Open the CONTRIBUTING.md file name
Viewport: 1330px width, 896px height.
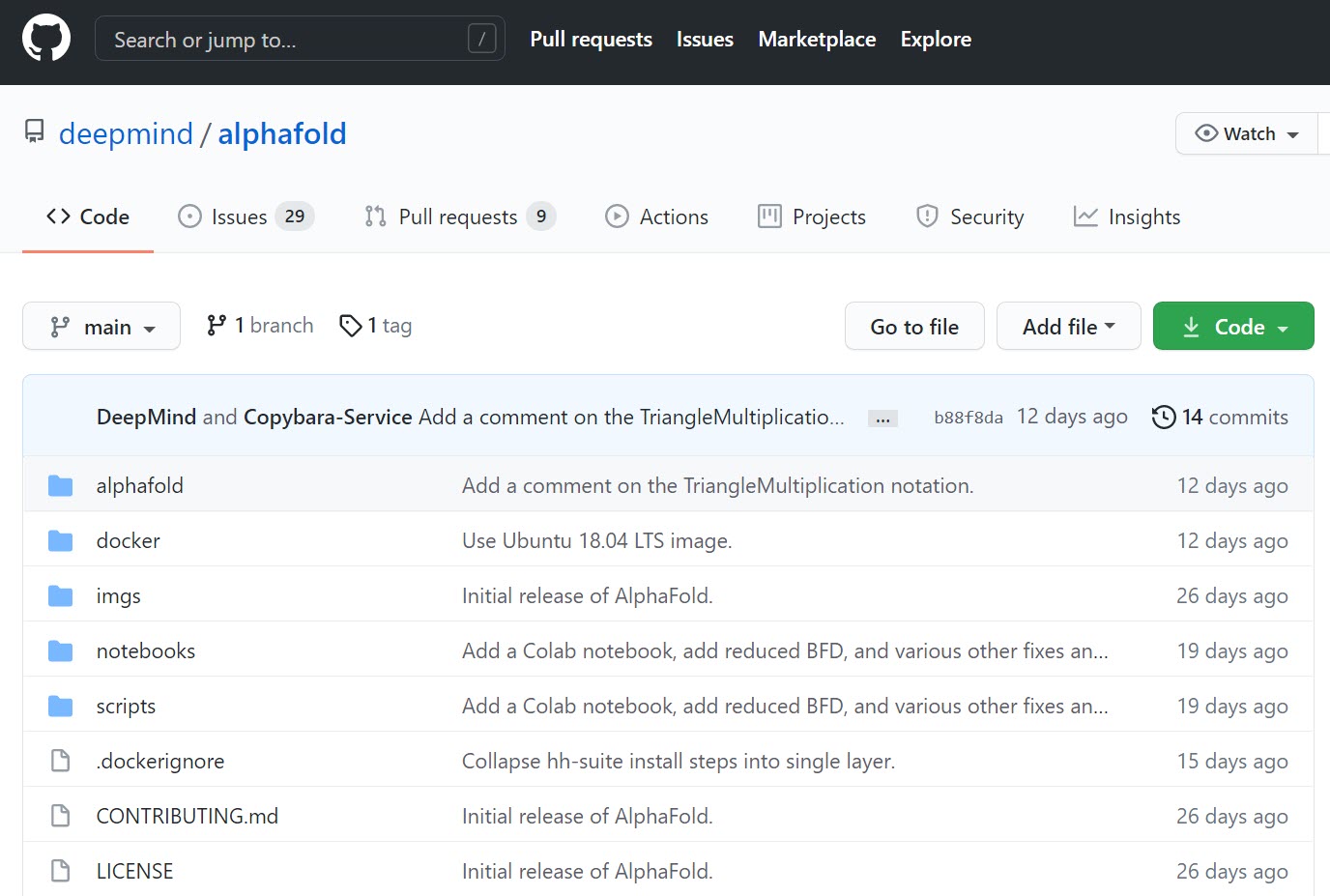click(188, 816)
